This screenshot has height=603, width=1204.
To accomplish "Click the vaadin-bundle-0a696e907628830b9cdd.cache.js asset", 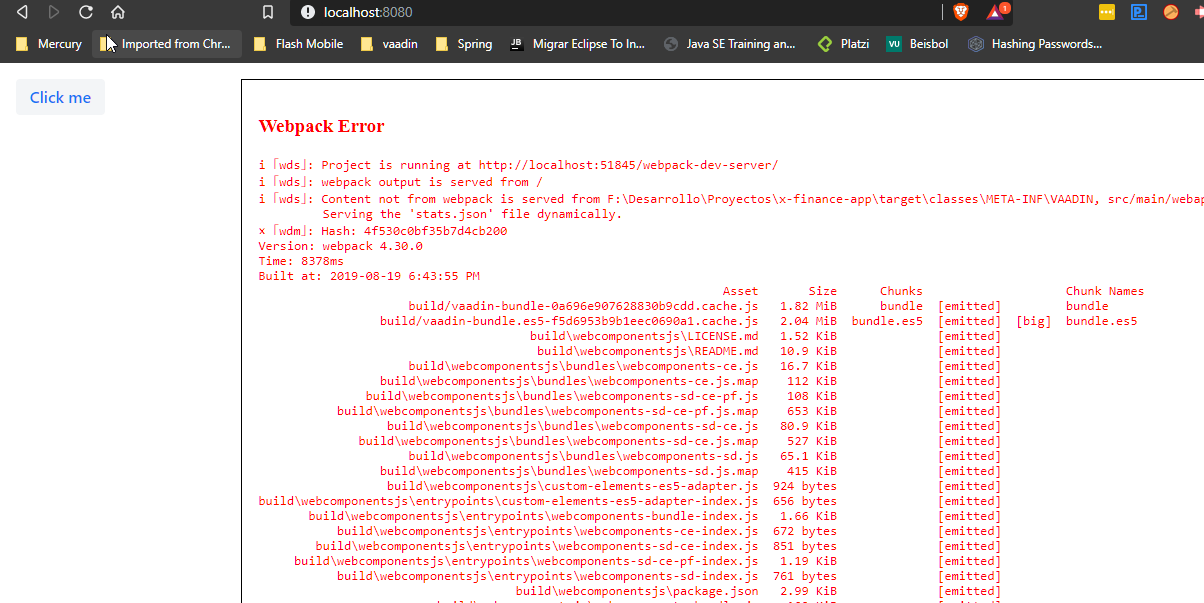I will click(583, 306).
